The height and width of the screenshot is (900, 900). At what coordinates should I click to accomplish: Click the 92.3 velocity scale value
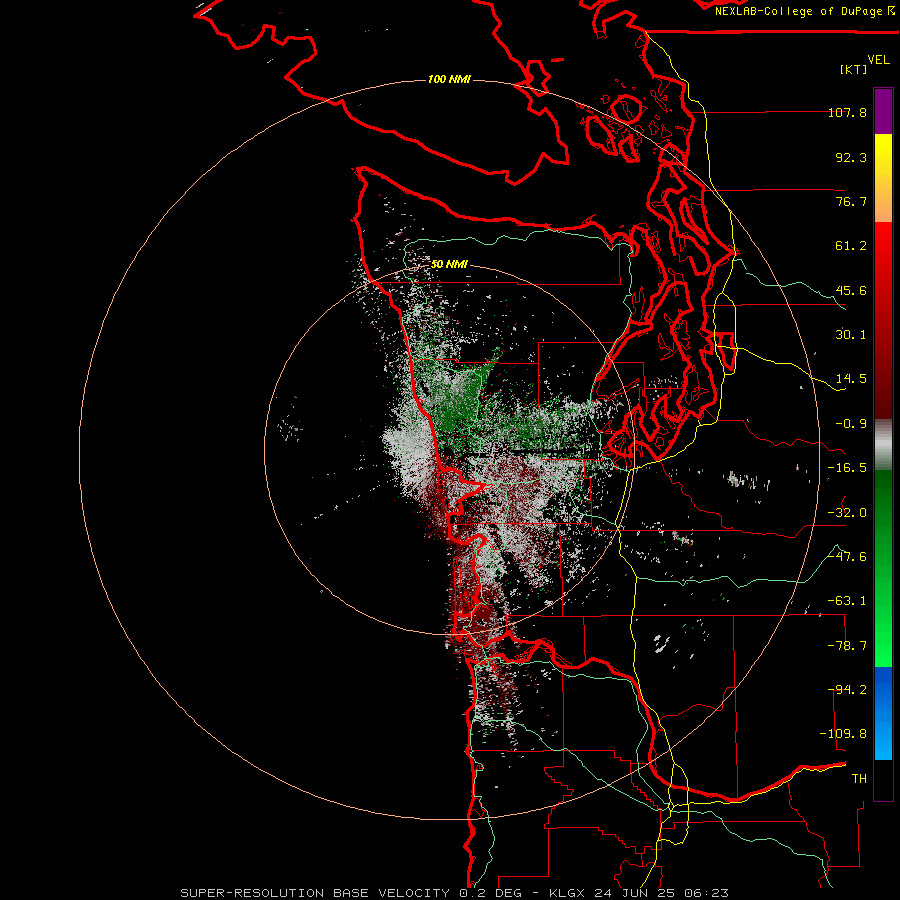point(851,157)
